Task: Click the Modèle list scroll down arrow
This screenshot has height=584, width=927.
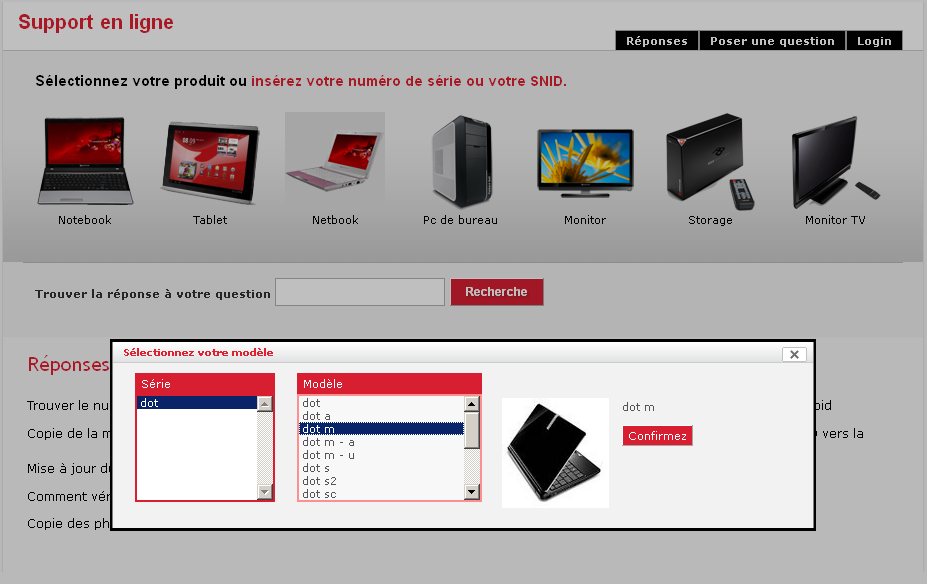Action: (x=471, y=492)
